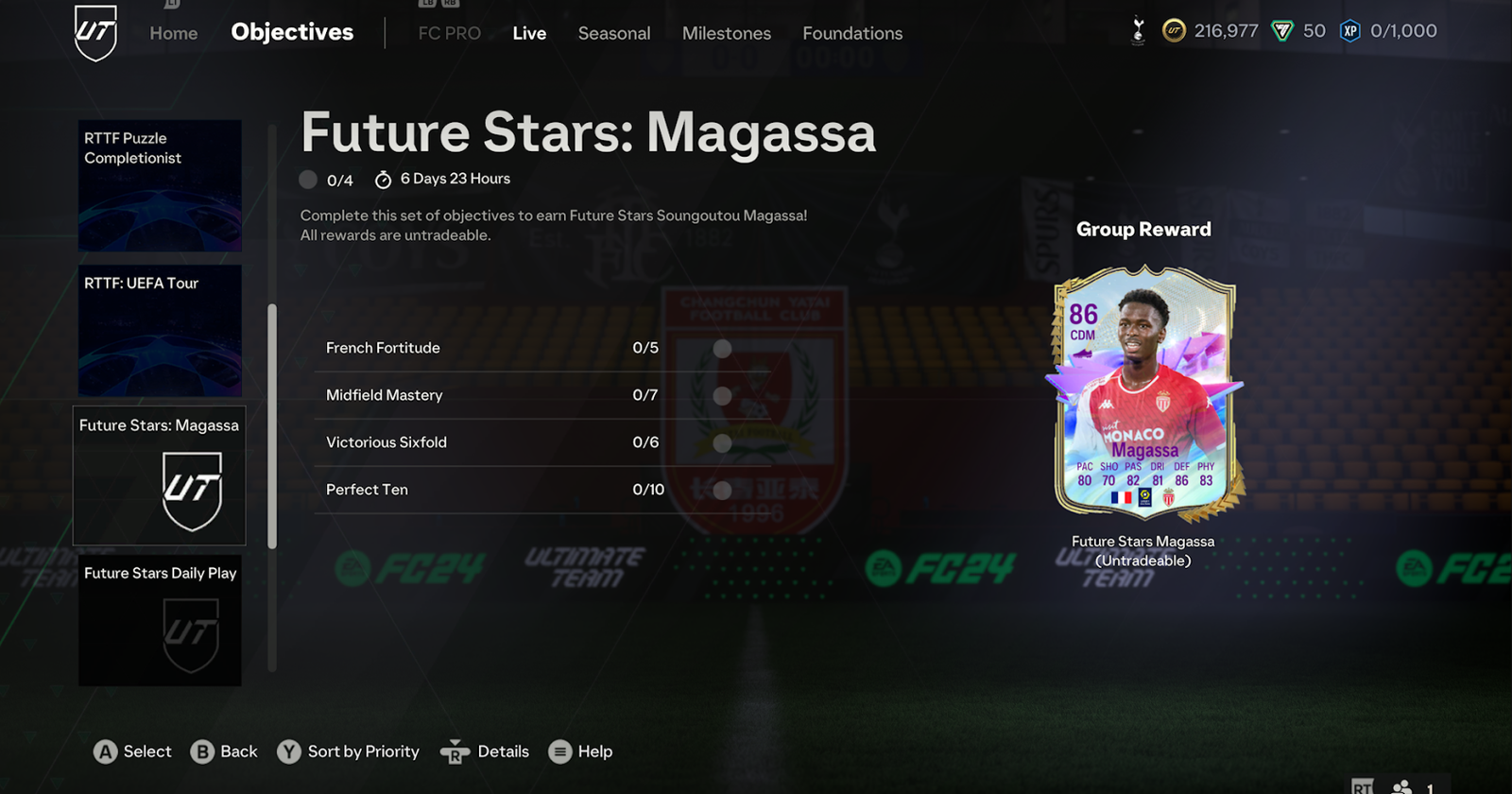Click the Tottenham club crest icon
This screenshot has height=794, width=1512.
(x=1138, y=31)
